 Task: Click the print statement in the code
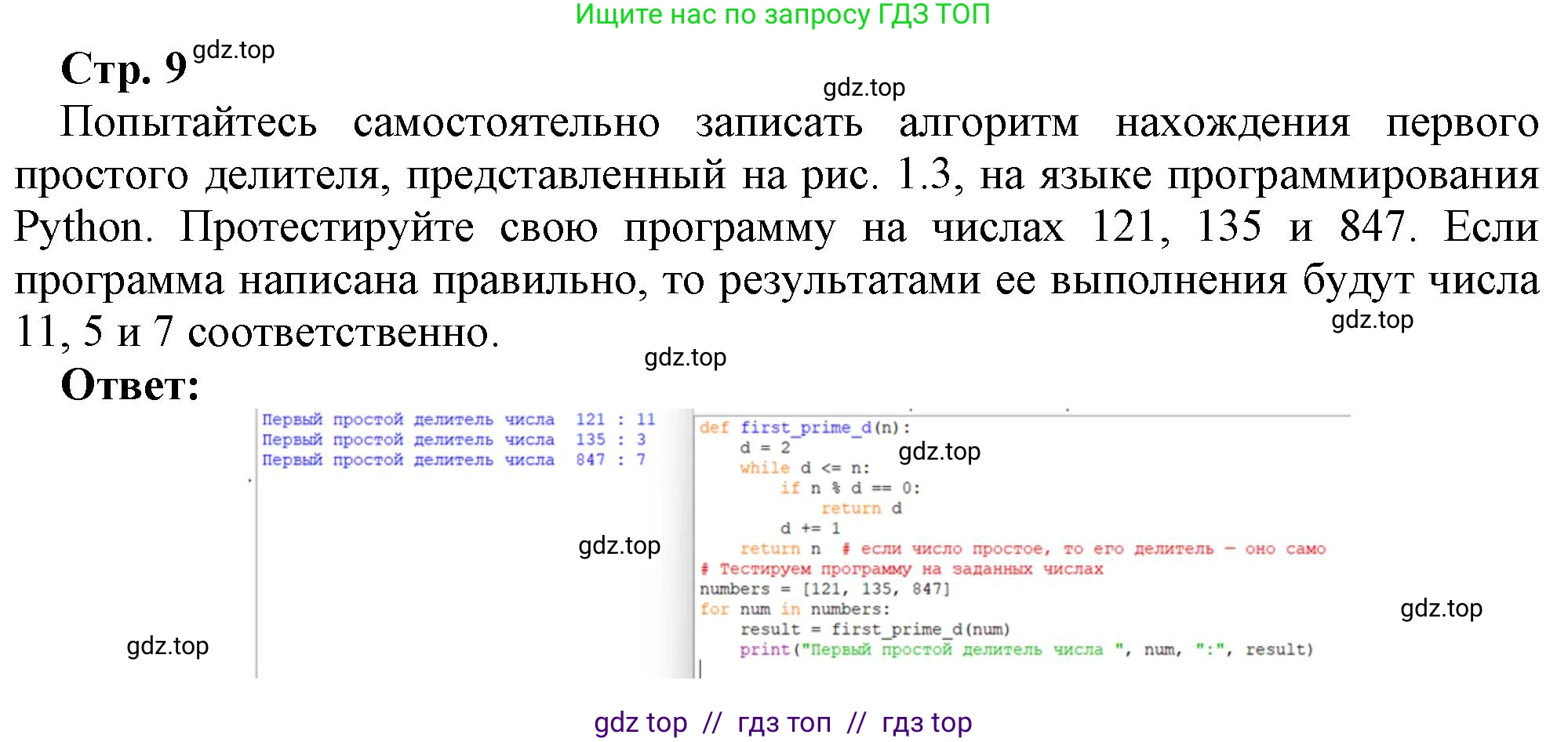click(x=1025, y=649)
